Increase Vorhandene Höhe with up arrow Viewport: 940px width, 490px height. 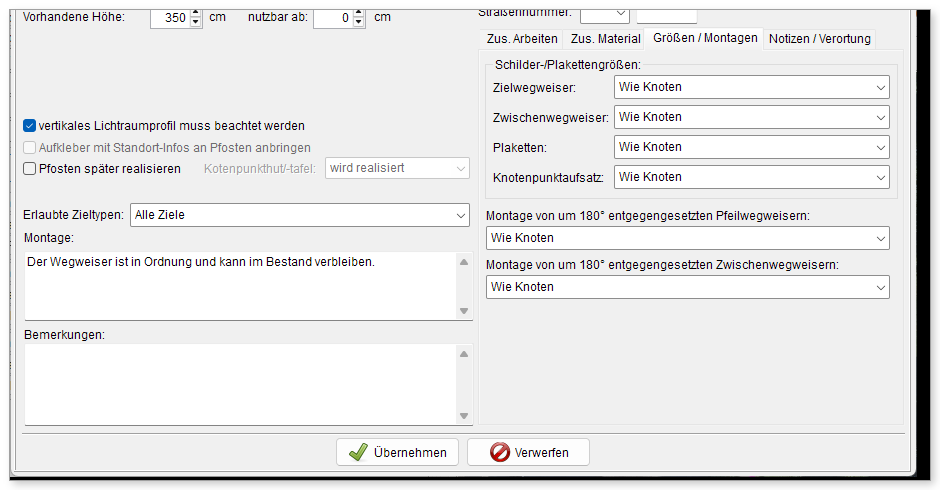(195, 13)
